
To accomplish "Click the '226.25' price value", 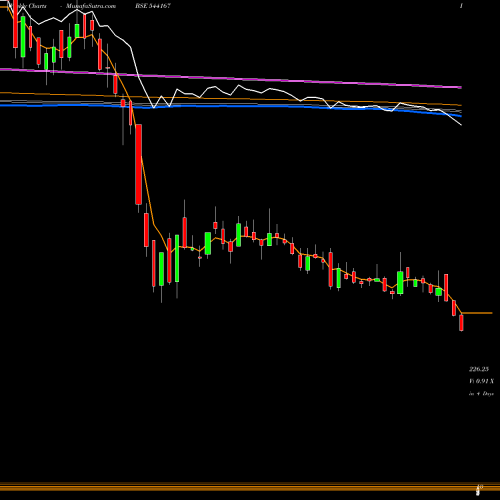I will click(479, 369).
